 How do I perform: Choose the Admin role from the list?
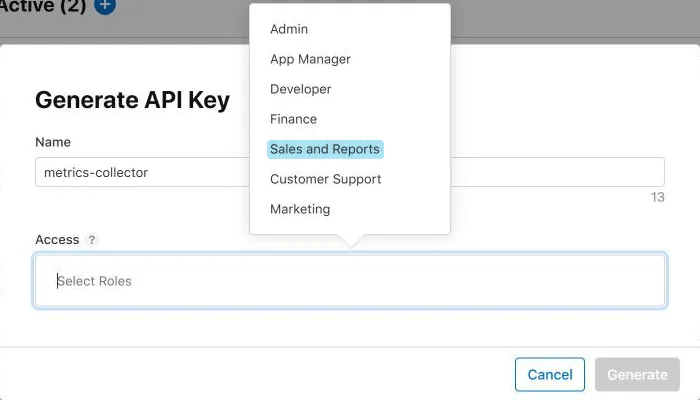[289, 29]
